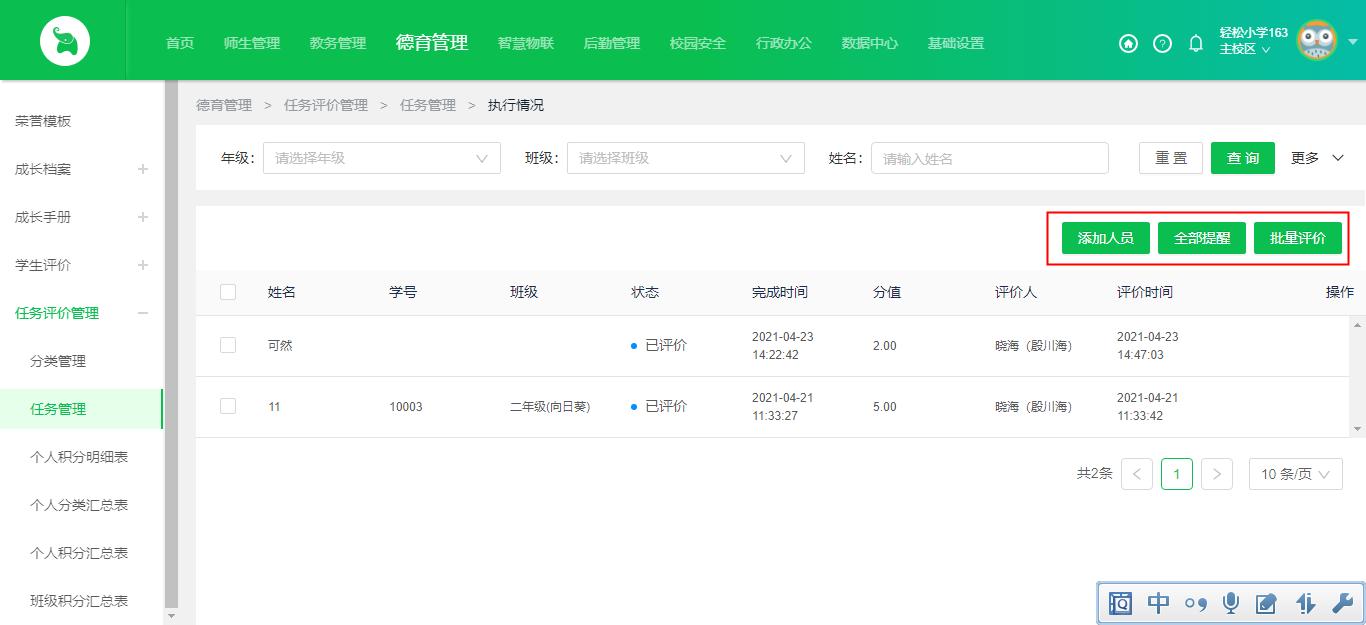Screen dimensions: 1366x625
Task: Toggle full/half-width mode on IME bar
Action: click(x=1304, y=603)
